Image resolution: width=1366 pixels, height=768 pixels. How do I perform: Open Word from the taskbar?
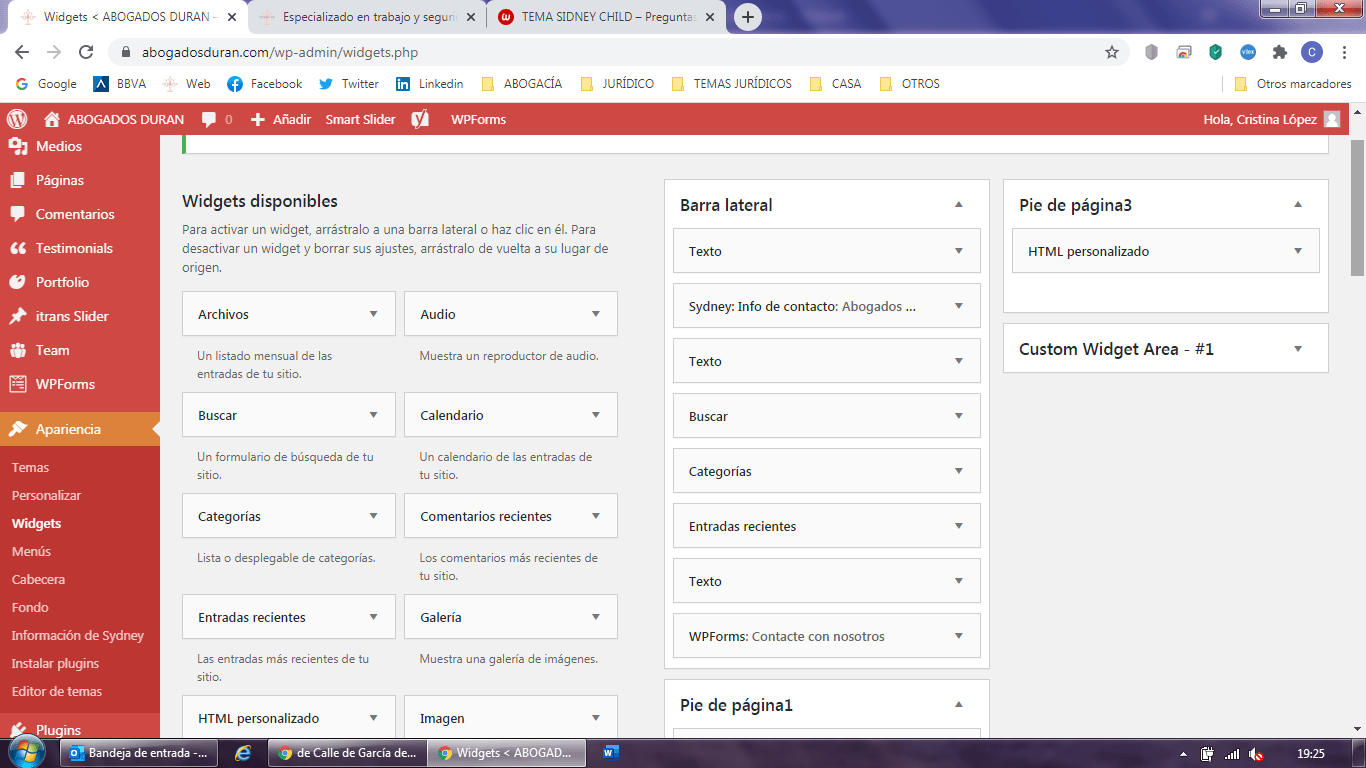pos(611,753)
